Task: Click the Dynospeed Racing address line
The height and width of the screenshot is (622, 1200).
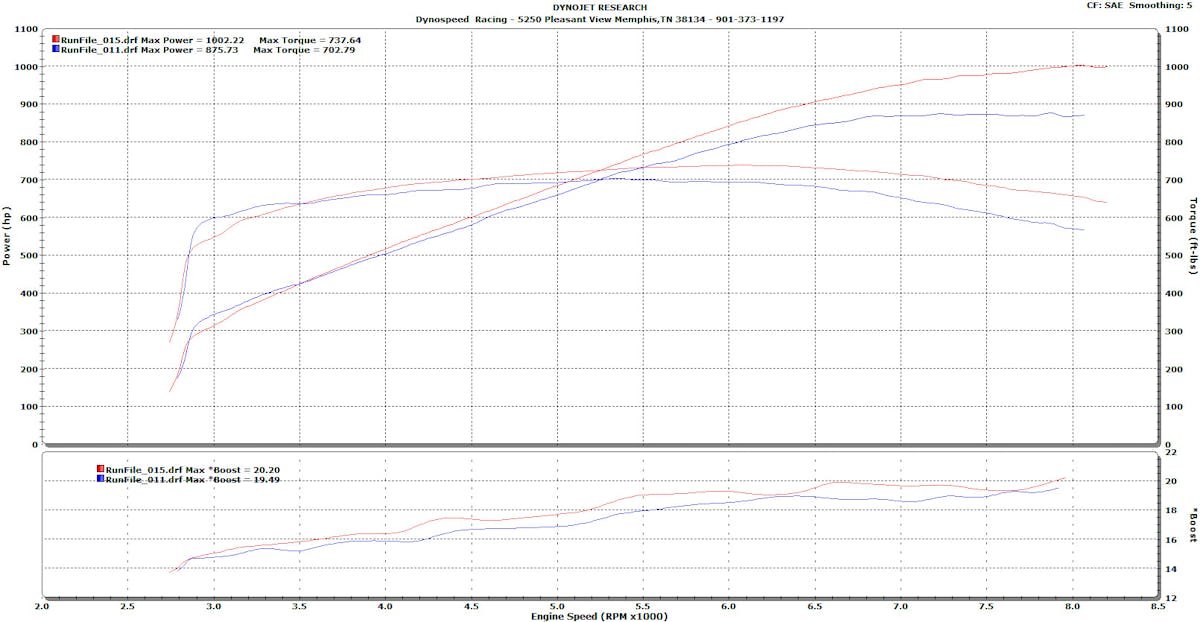Action: [600, 19]
